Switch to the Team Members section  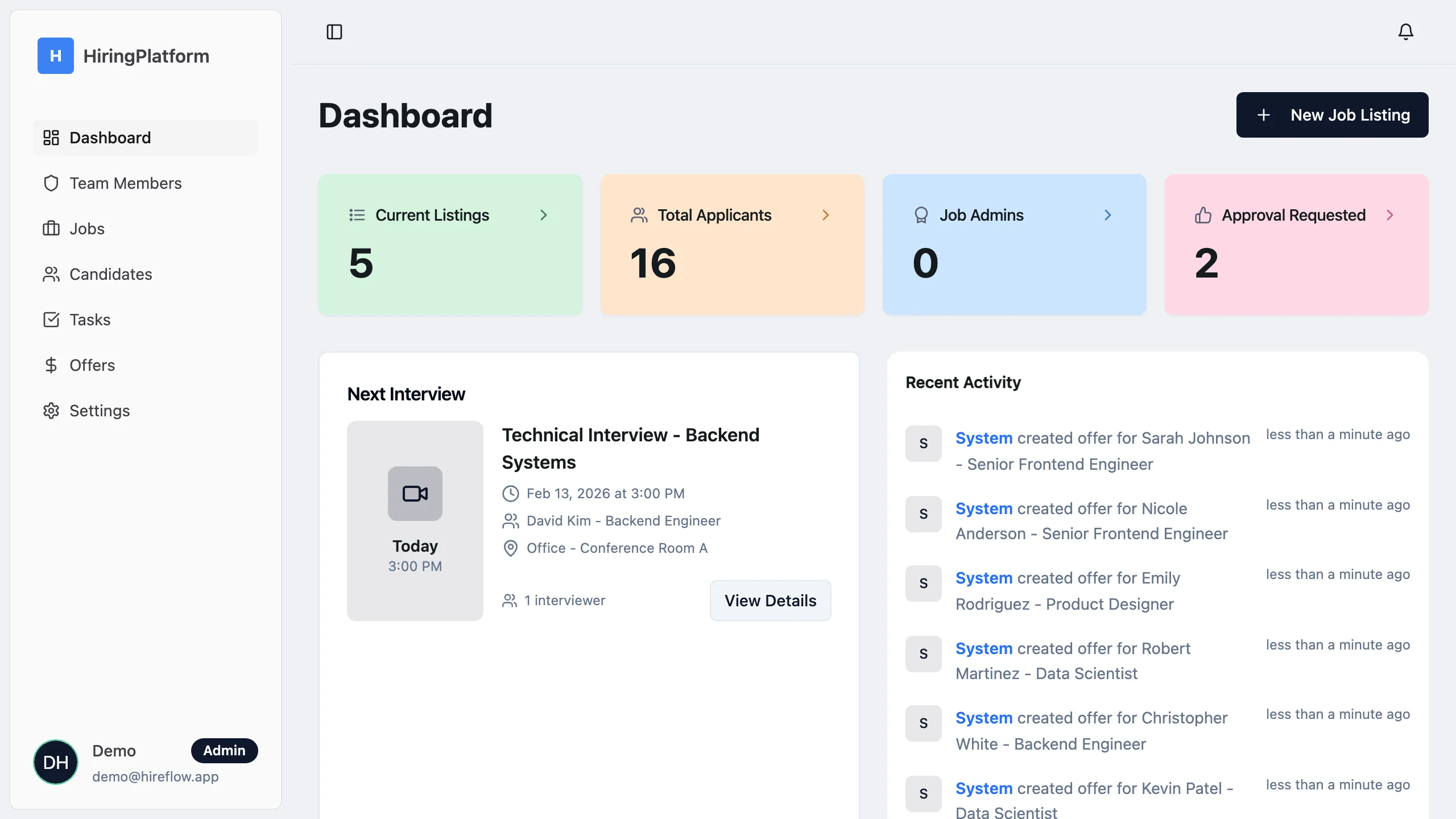[125, 183]
